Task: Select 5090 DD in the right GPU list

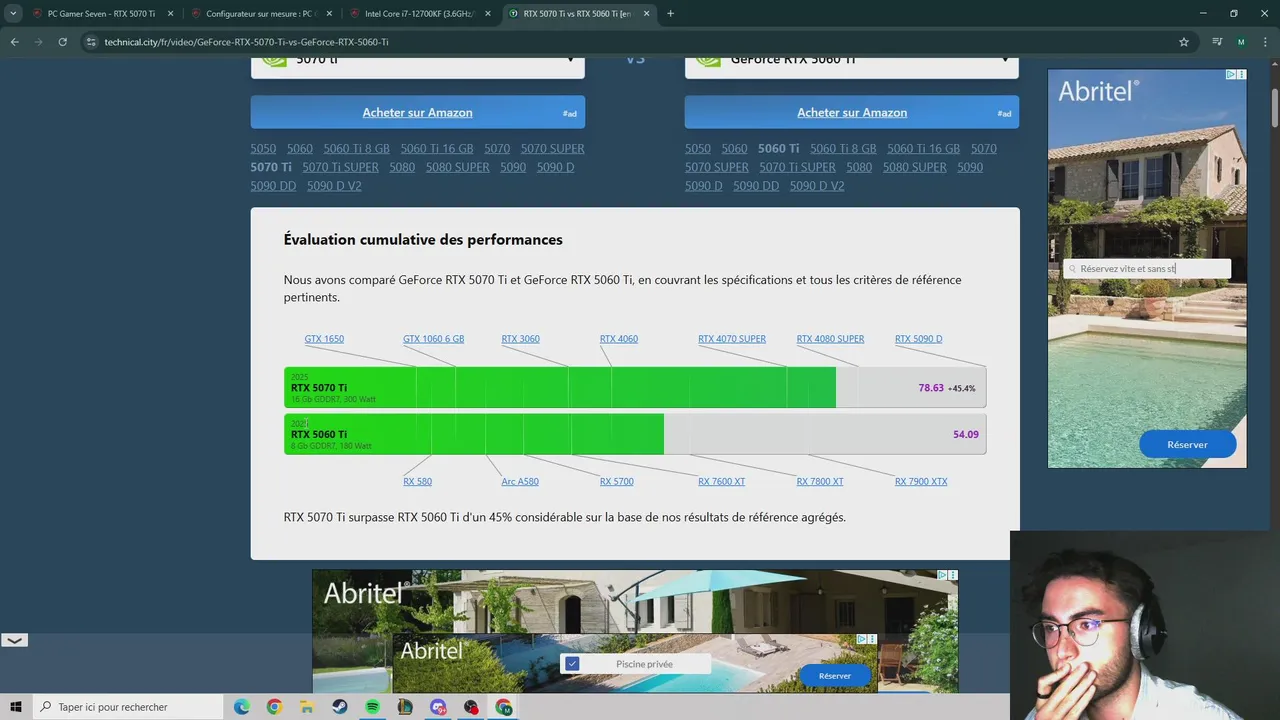Action: click(756, 186)
